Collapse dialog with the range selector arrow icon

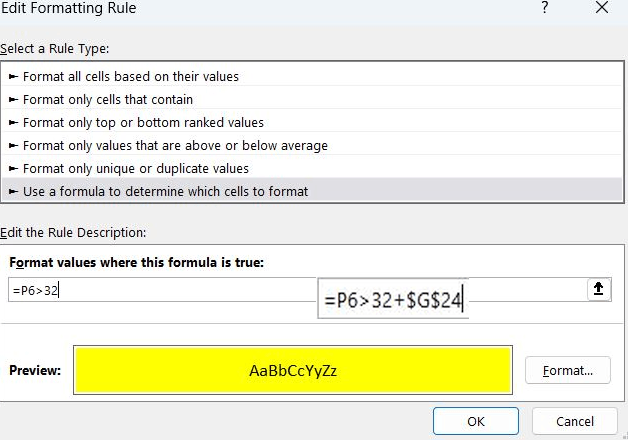click(599, 289)
